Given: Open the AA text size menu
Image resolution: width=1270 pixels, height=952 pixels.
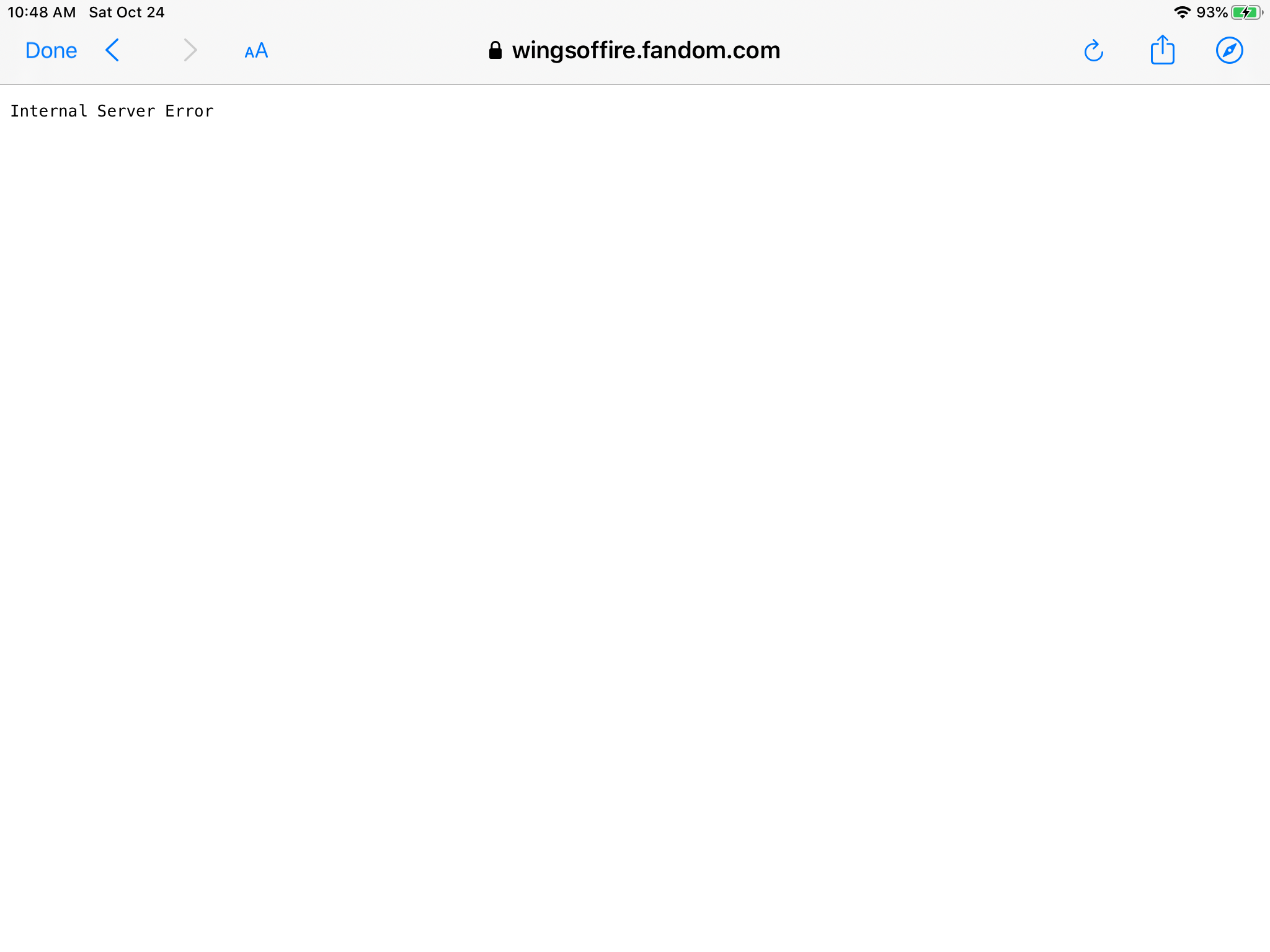Looking at the screenshot, I should 256,51.
